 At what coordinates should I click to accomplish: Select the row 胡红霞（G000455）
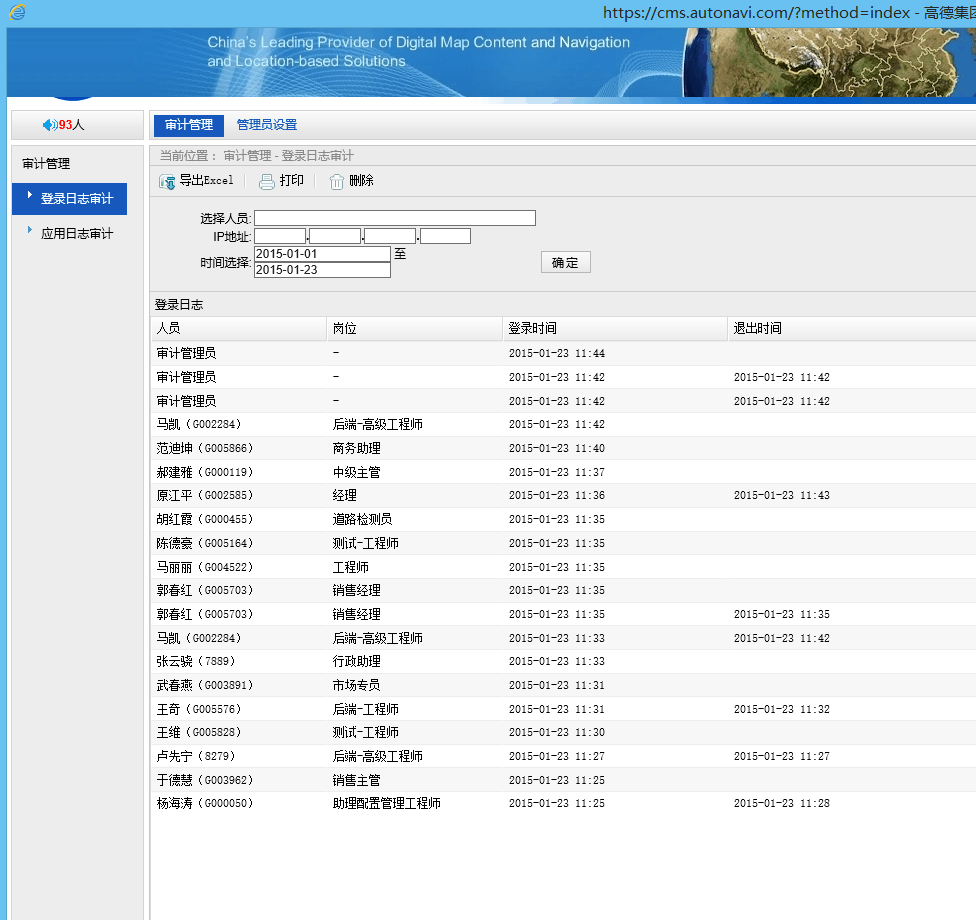(x=563, y=519)
